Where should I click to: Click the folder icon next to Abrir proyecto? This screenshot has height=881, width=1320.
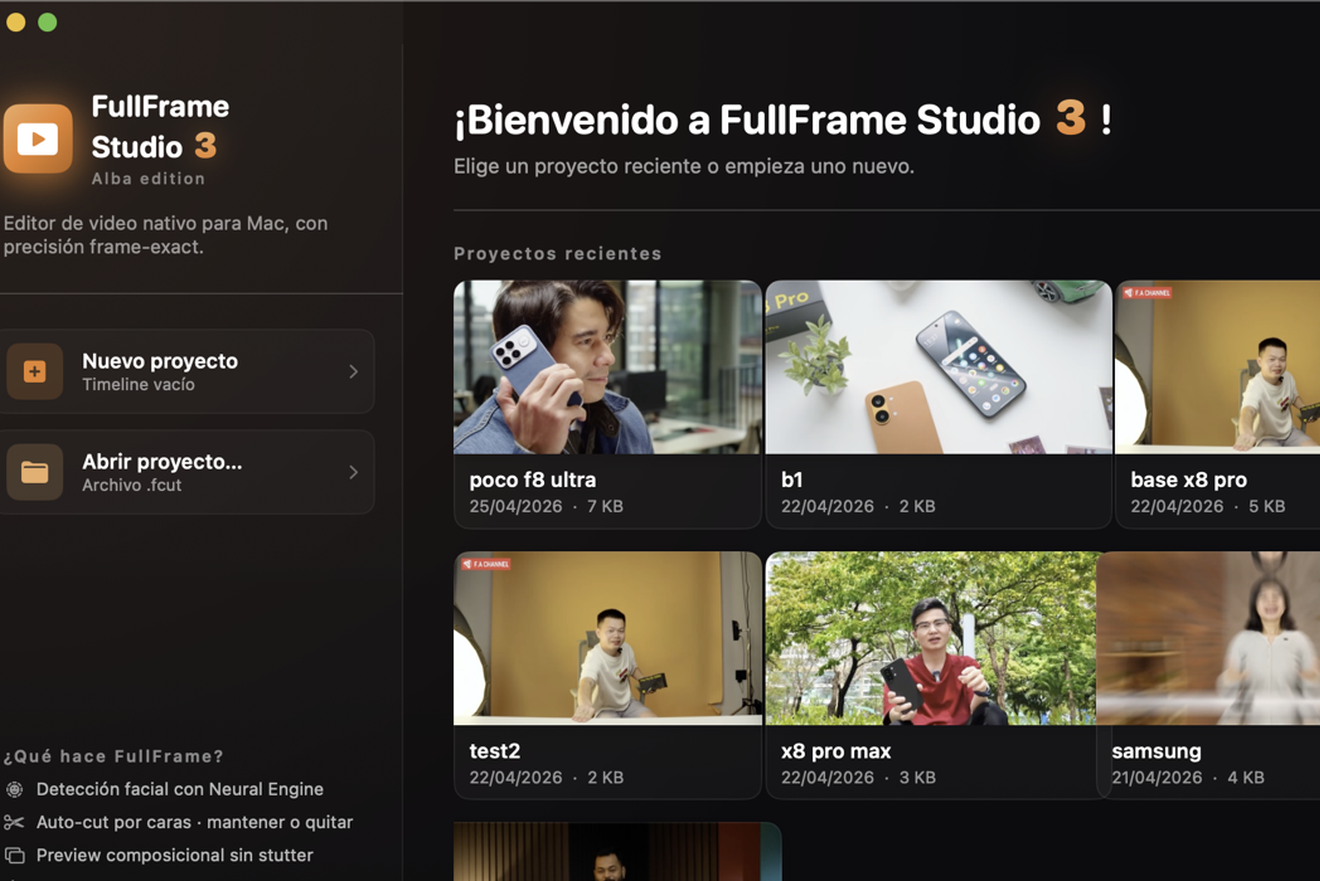[35, 471]
